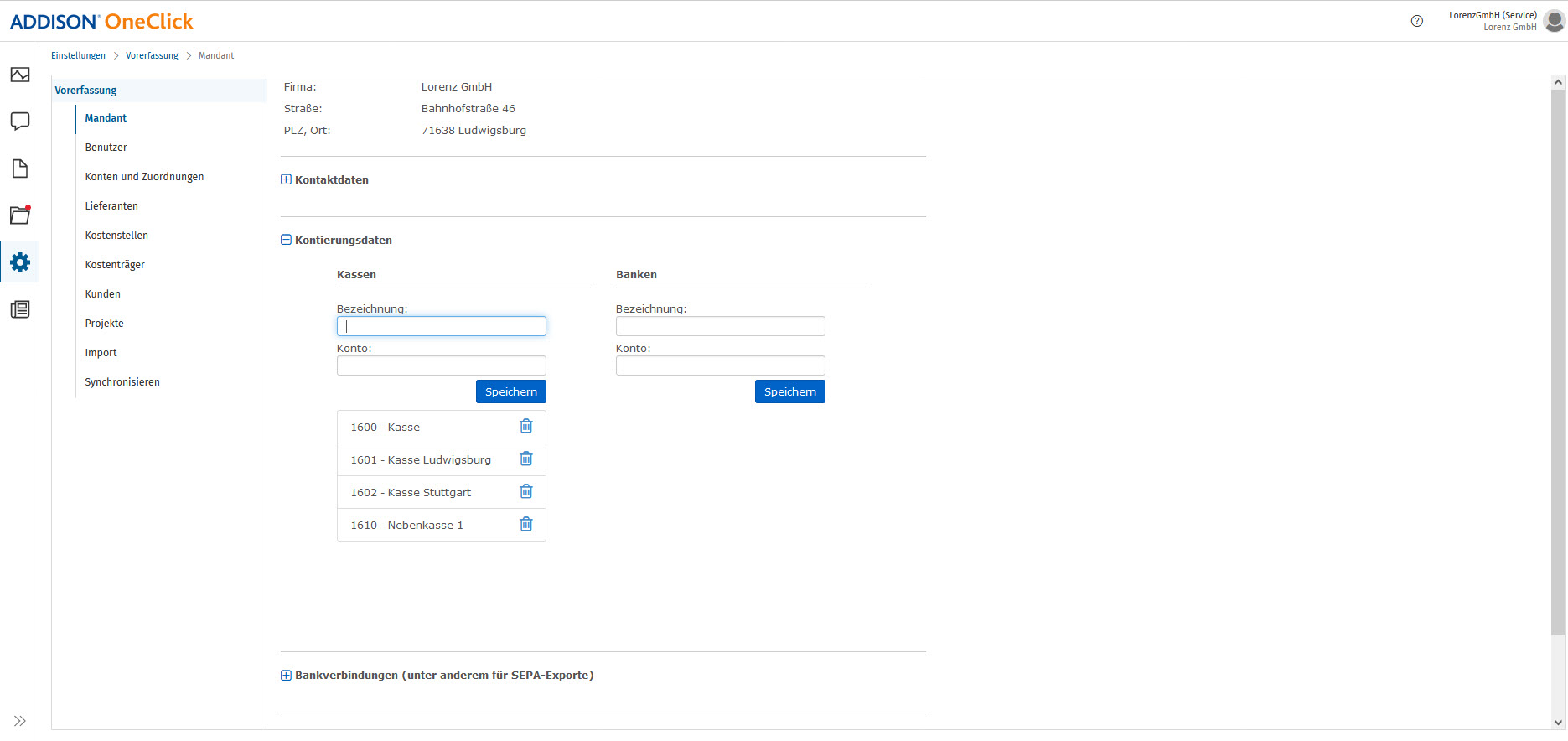Image resolution: width=1568 pixels, height=741 pixels.
Task: Expand the Kontaktdaten section
Action: (x=286, y=179)
